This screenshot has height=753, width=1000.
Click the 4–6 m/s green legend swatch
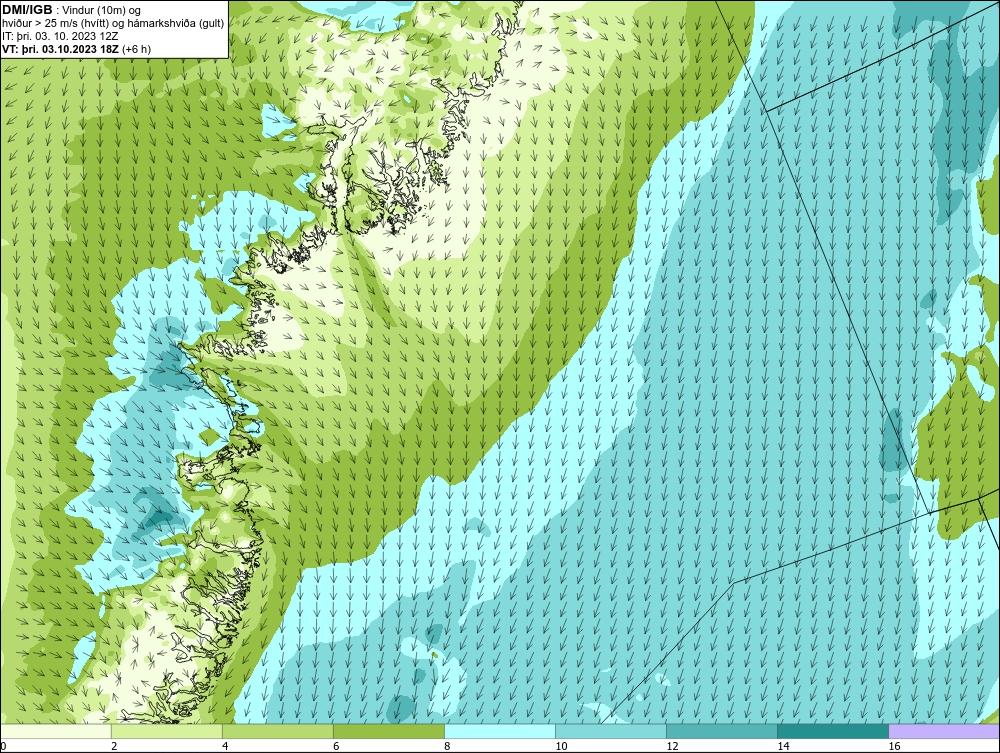pos(278,731)
